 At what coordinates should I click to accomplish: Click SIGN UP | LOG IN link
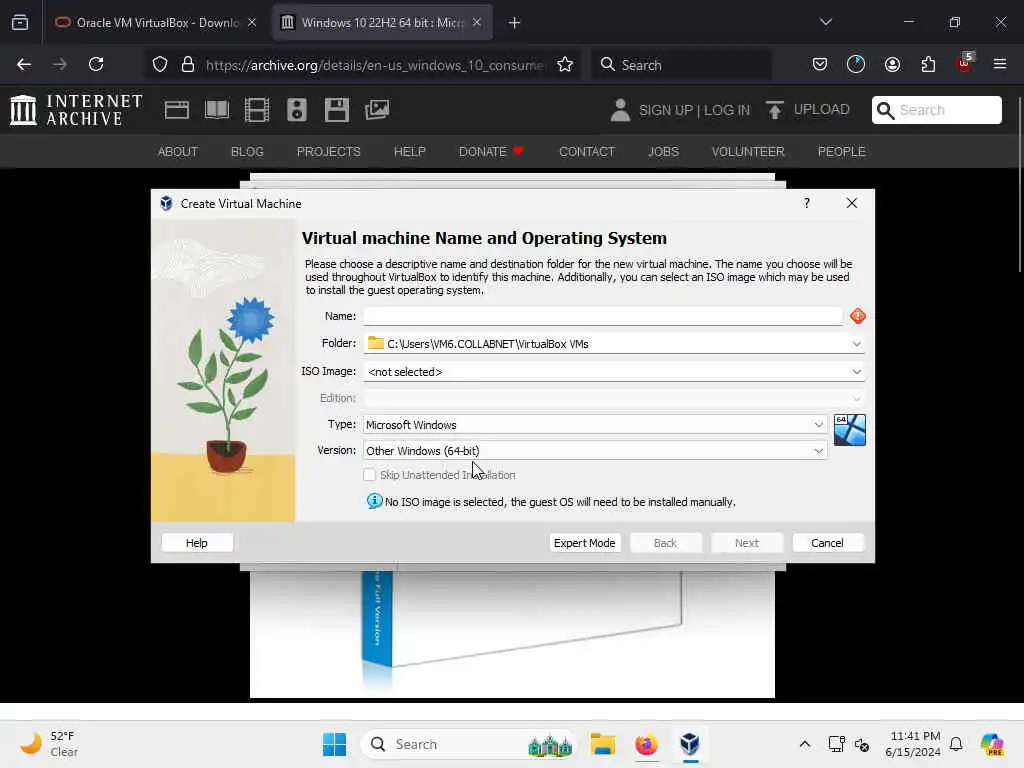point(694,110)
